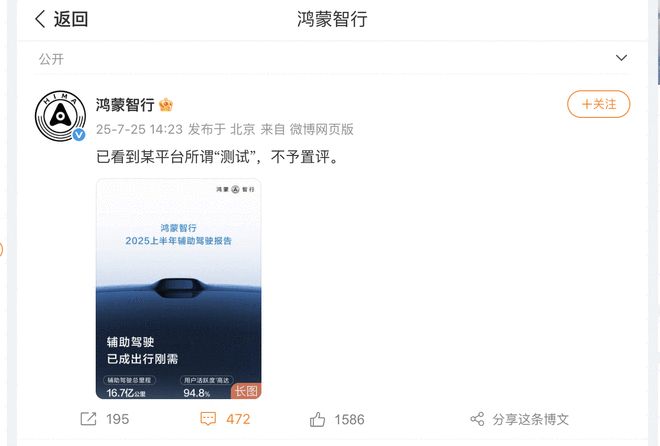Click the back arrow chevron icon
The image size is (660, 446).
40,19
